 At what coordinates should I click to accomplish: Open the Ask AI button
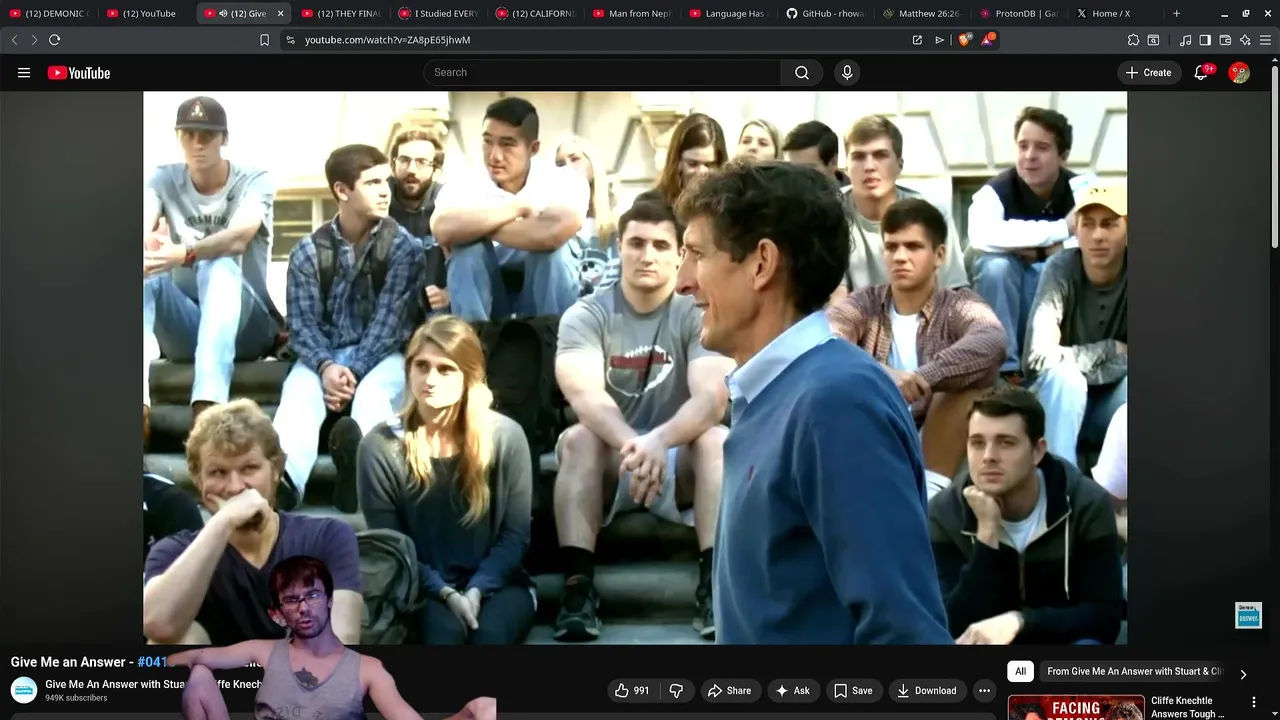pyautogui.click(x=793, y=691)
